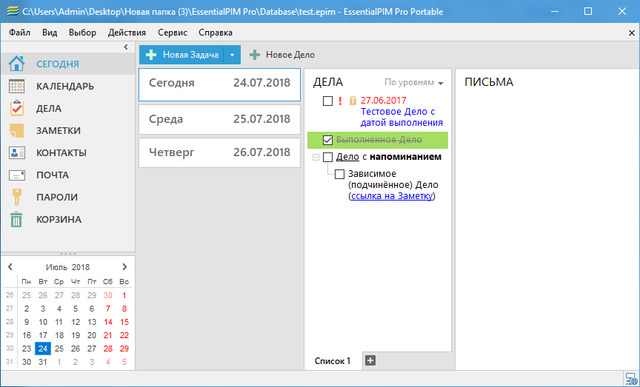Select the ЗАМЕТКИ sidebar label

(x=58, y=131)
